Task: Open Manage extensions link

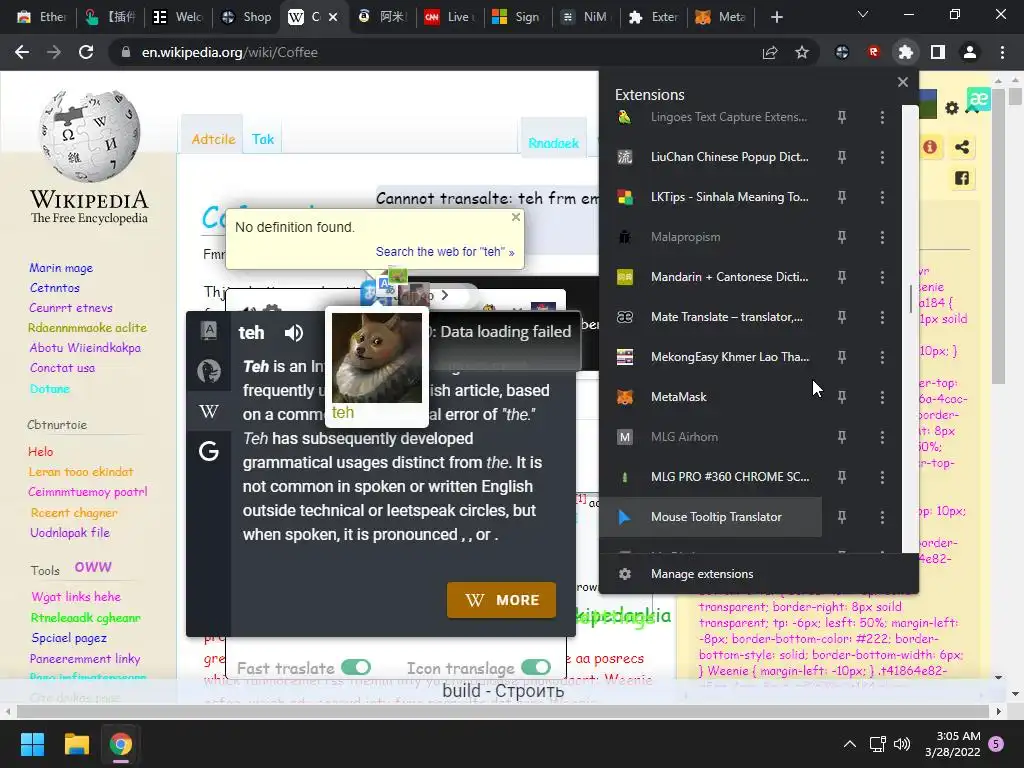Action: tap(702, 573)
